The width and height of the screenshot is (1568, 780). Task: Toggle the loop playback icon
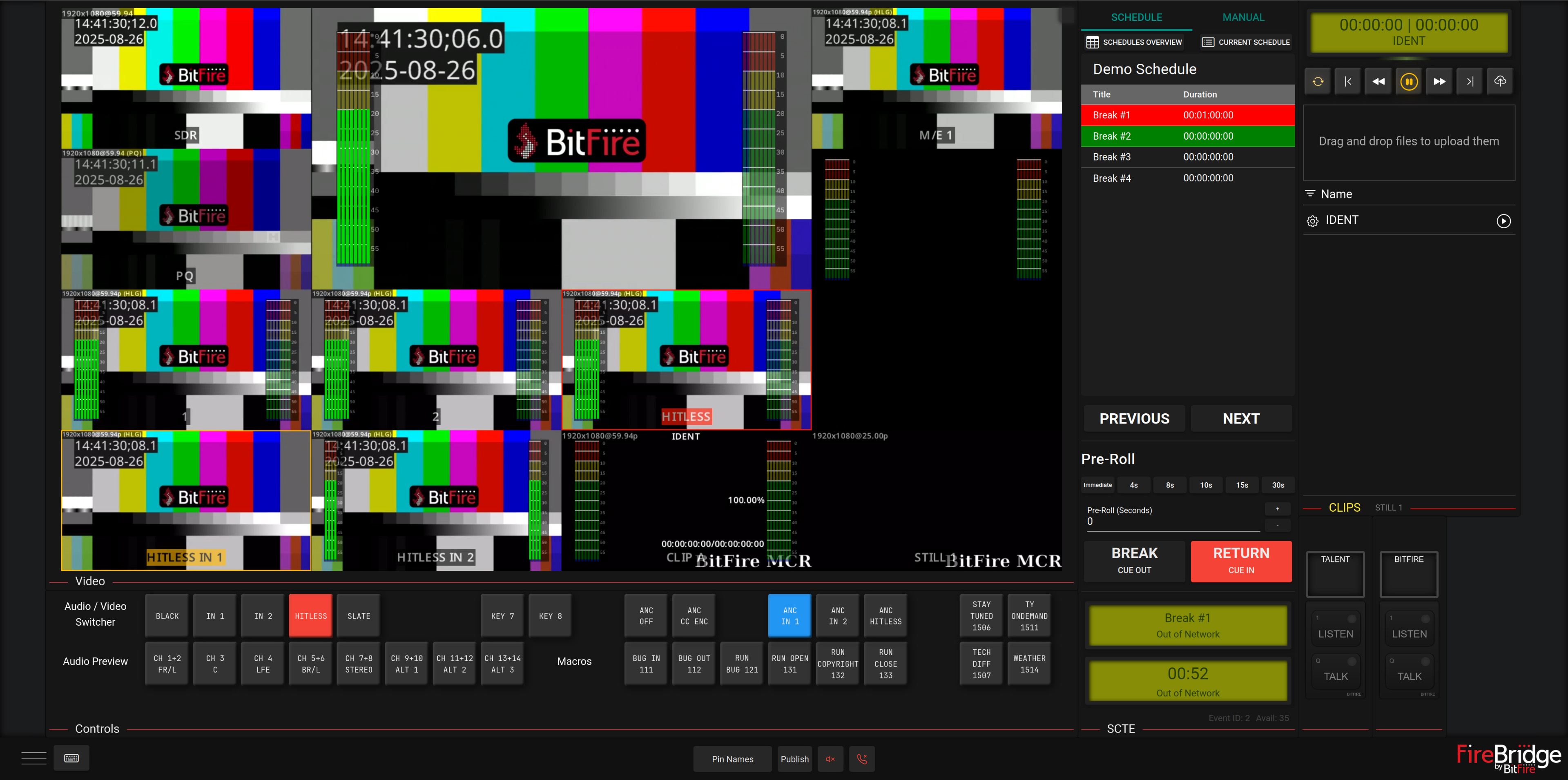(x=1318, y=82)
